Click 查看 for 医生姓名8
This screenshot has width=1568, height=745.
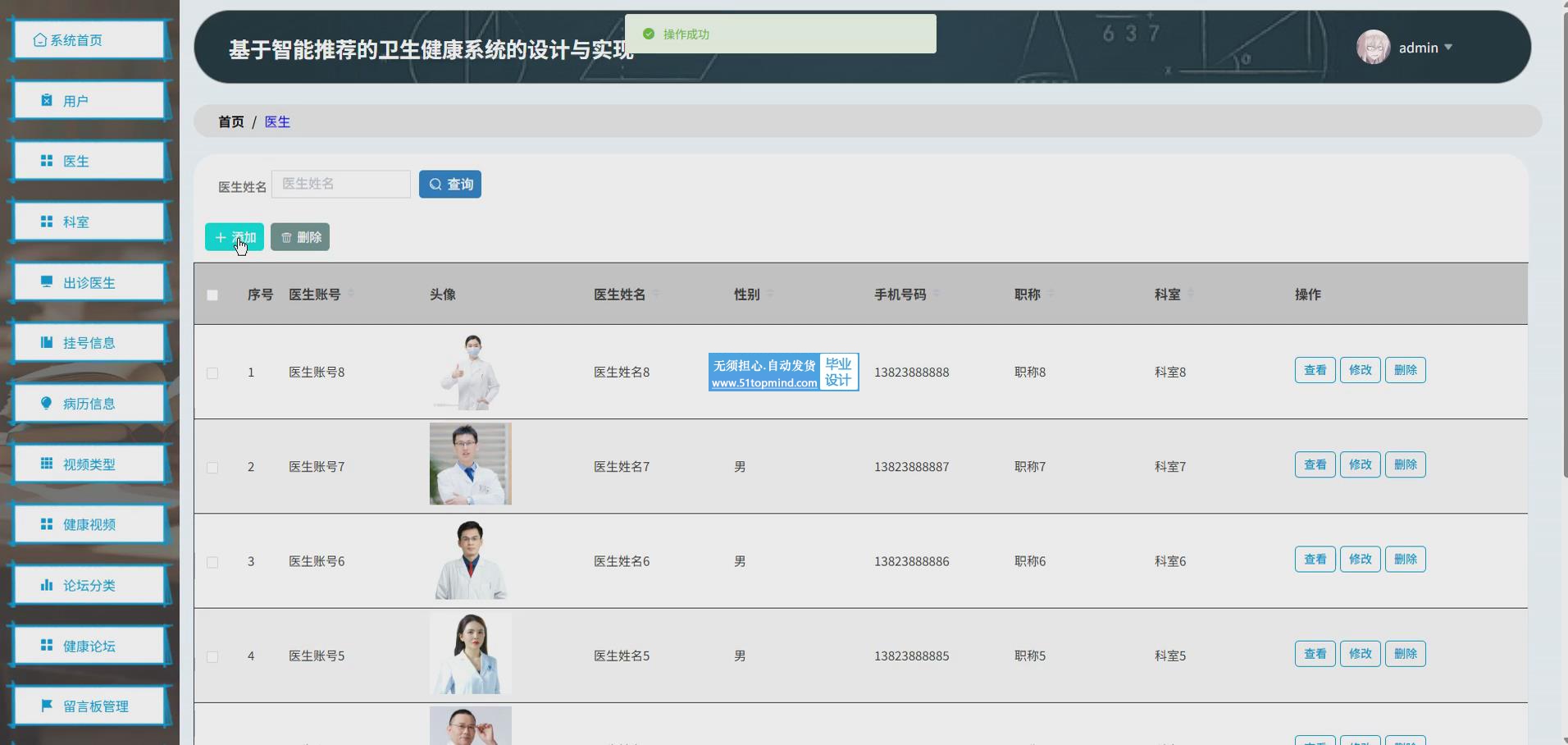point(1315,370)
